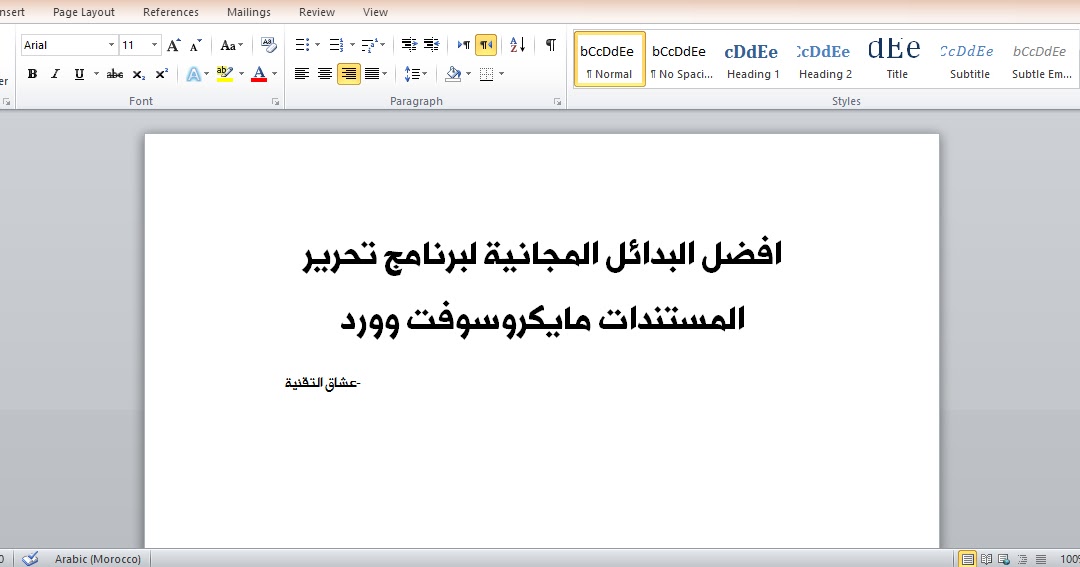
Task: Toggle Superscript formatting
Action: point(162,74)
